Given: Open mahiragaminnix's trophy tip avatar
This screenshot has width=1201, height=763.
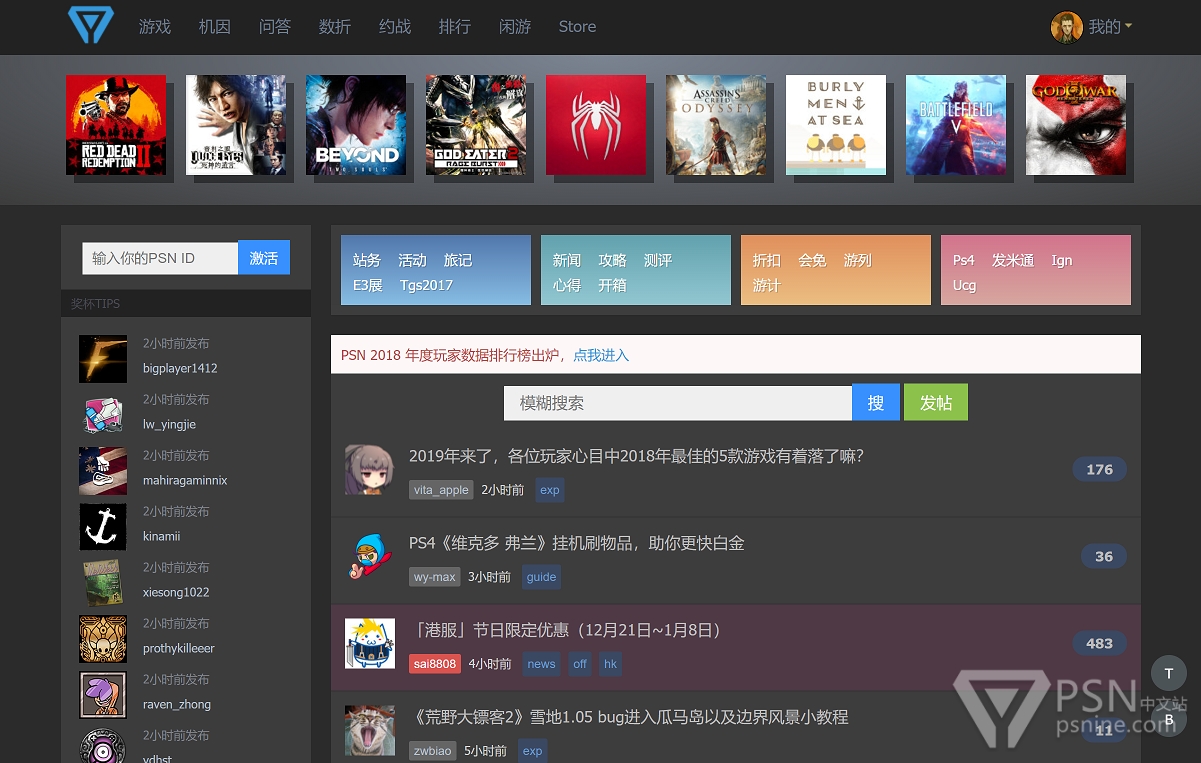Looking at the screenshot, I should [103, 471].
